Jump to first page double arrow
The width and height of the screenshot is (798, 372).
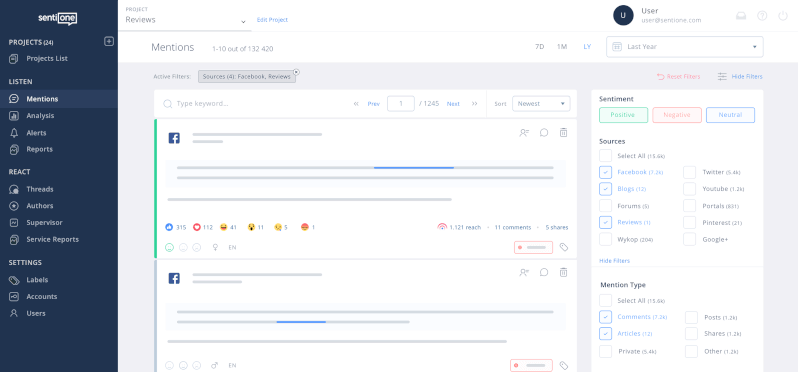click(x=356, y=104)
